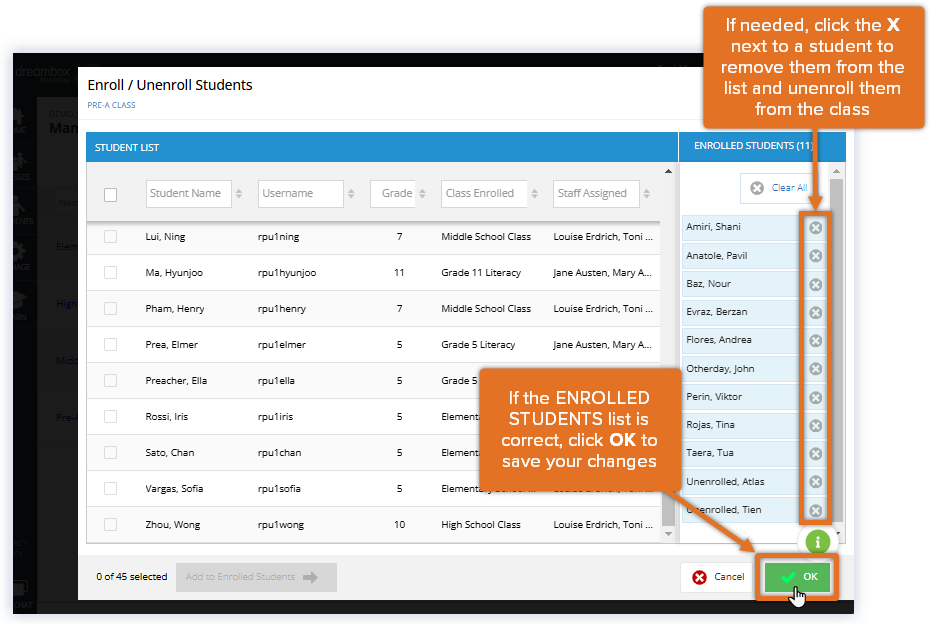Click username rpu1wong
The height and width of the screenshot is (624, 932).
click(281, 525)
